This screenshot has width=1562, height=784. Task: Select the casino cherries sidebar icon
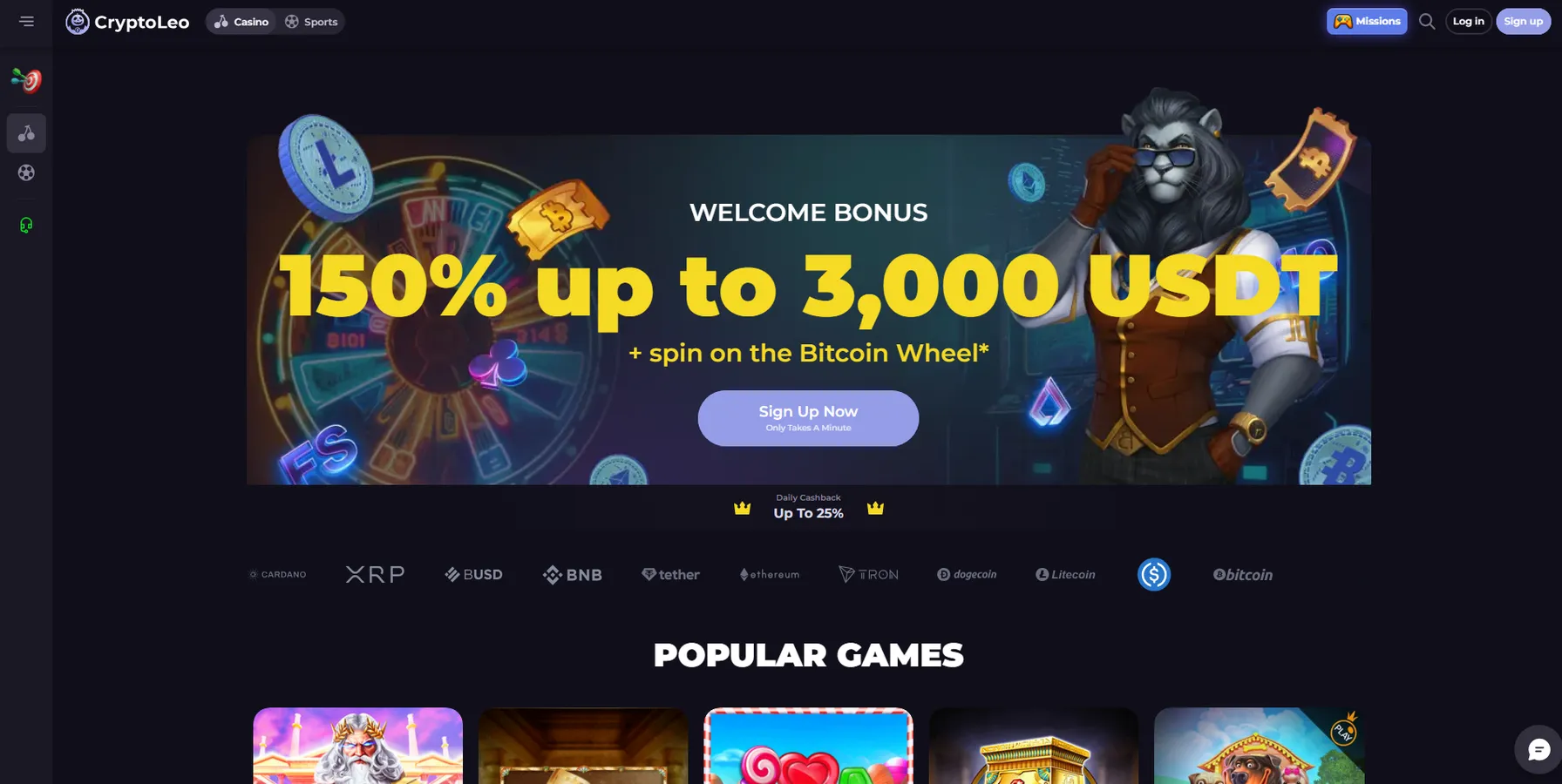[x=26, y=133]
